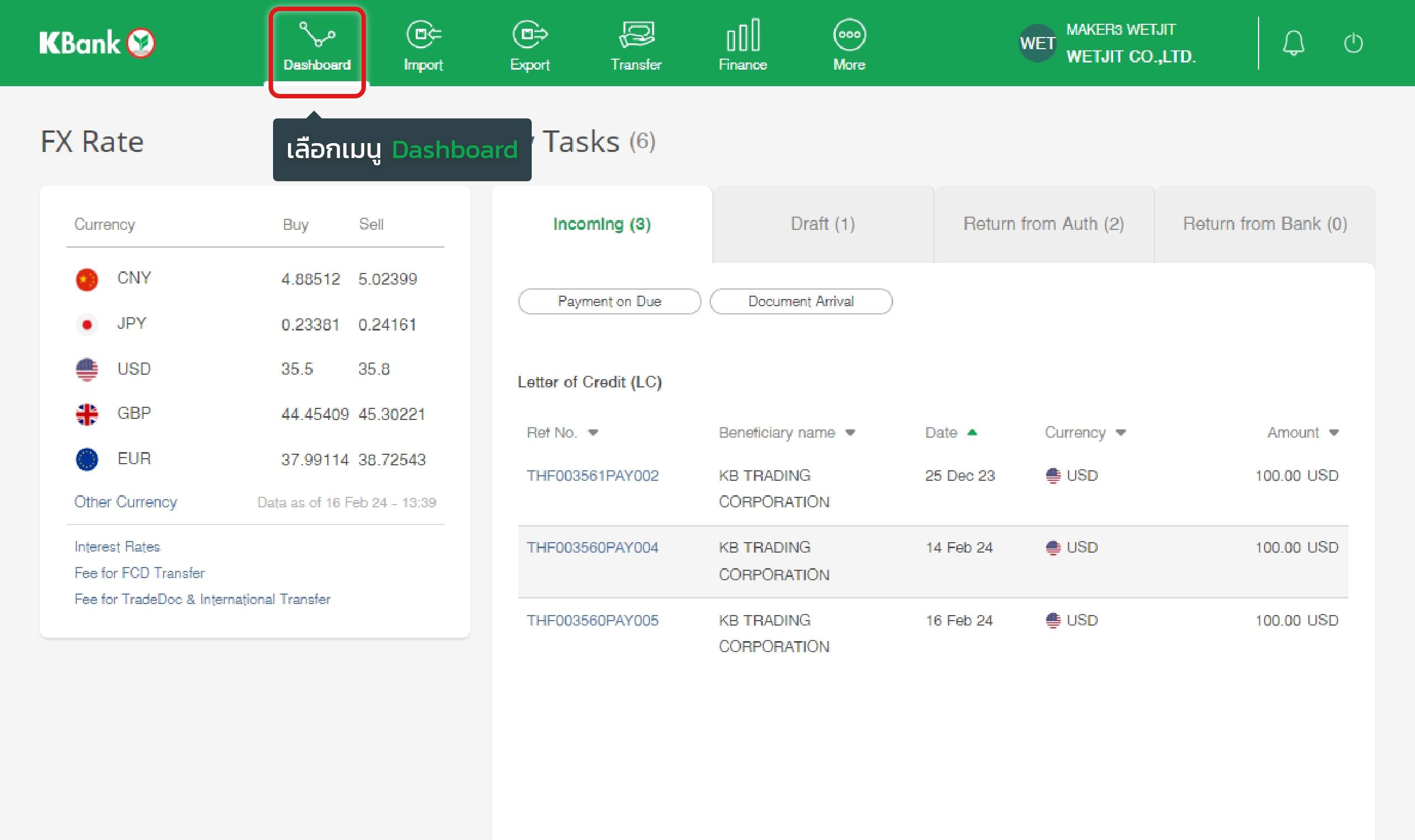Click the WET user avatar

click(x=1037, y=43)
